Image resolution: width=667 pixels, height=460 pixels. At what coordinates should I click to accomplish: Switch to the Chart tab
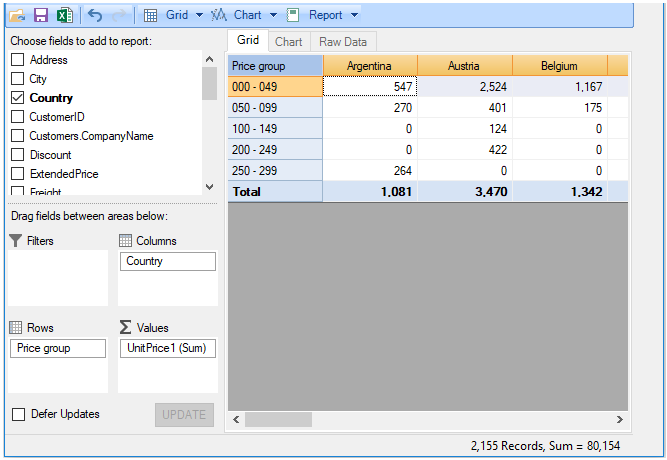pyautogui.click(x=288, y=42)
